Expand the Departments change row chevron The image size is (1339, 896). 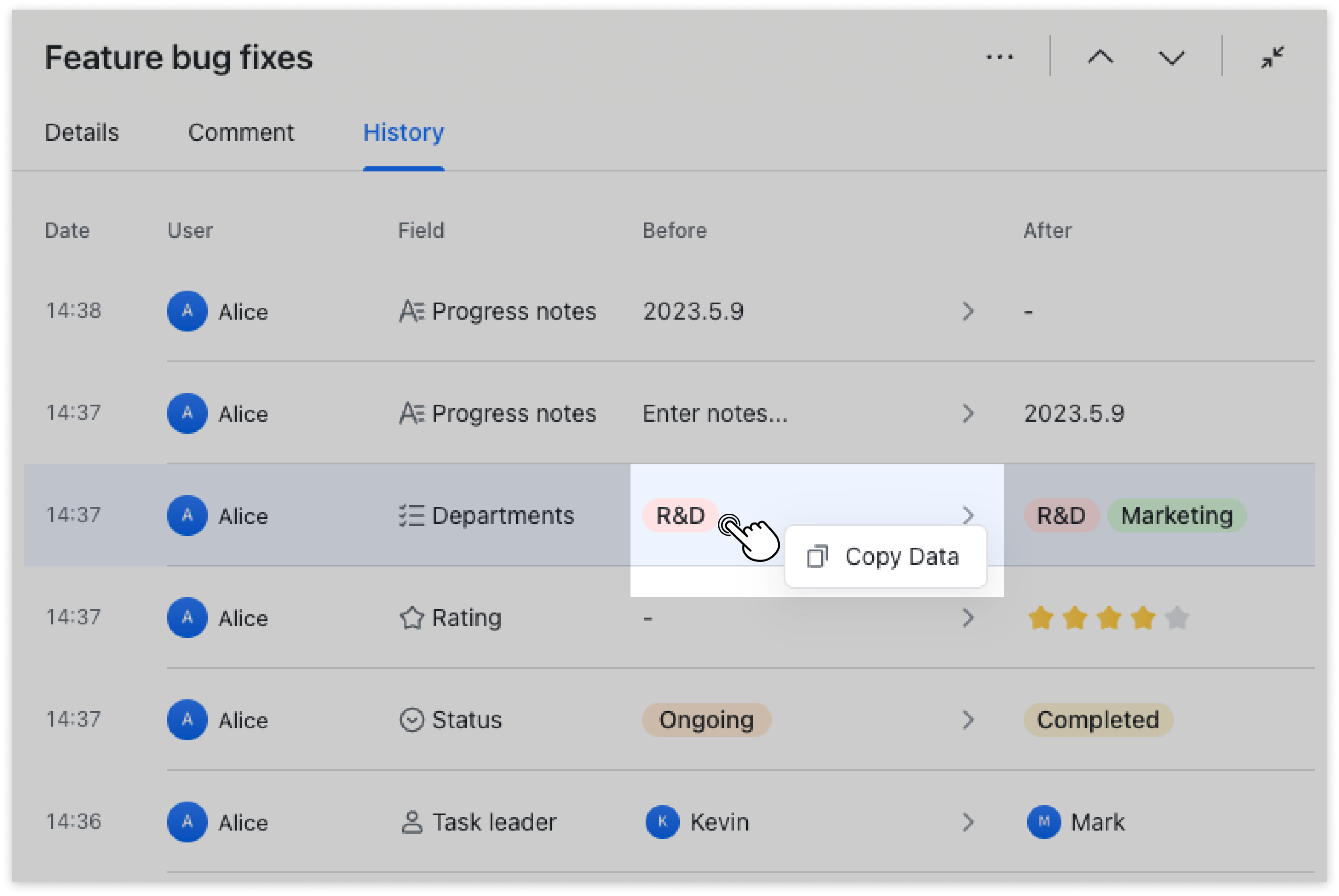pos(968,515)
